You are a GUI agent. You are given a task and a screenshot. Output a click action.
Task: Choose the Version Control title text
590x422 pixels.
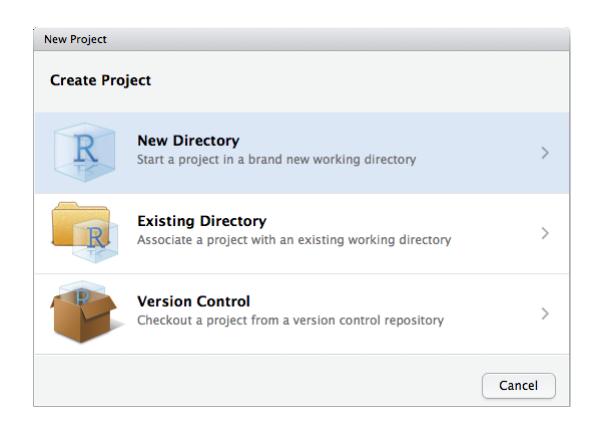193,301
